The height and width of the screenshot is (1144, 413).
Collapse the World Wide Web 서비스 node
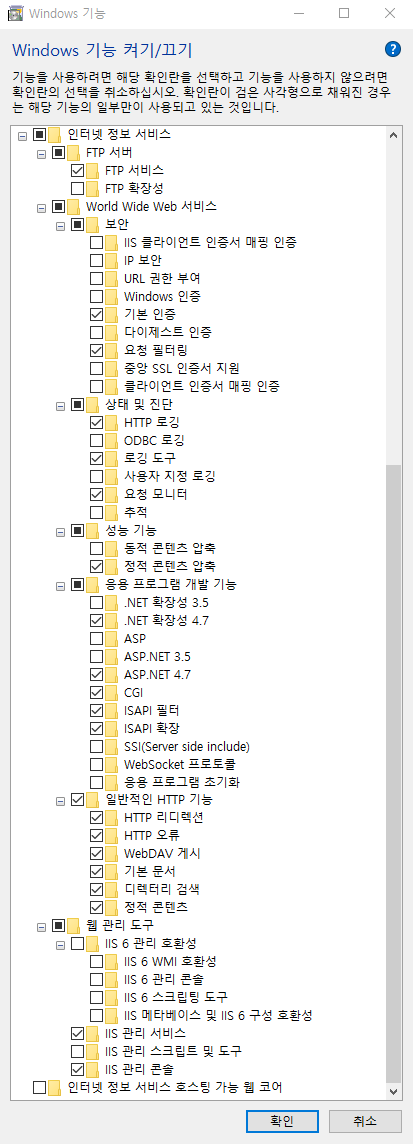tap(41, 207)
